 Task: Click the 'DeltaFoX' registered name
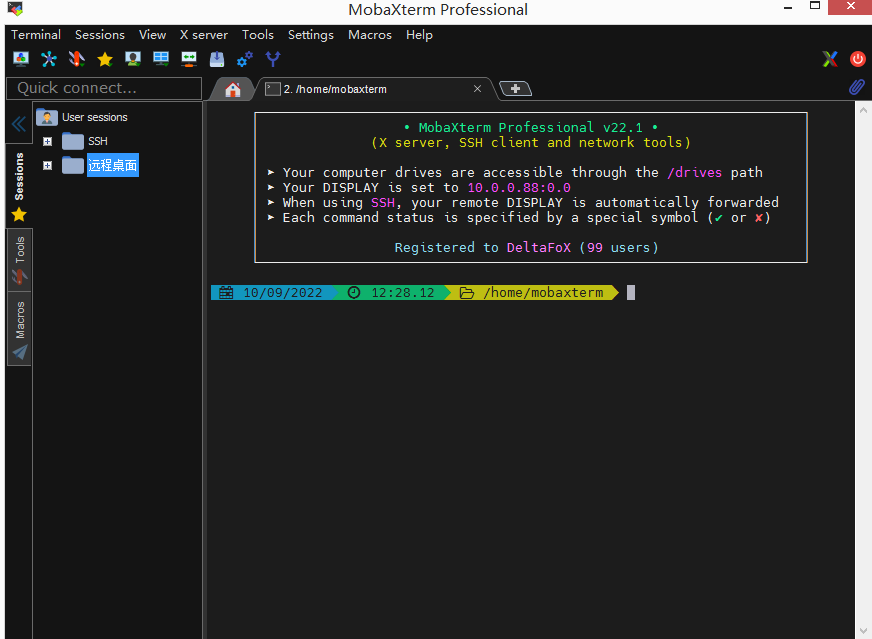[539, 247]
